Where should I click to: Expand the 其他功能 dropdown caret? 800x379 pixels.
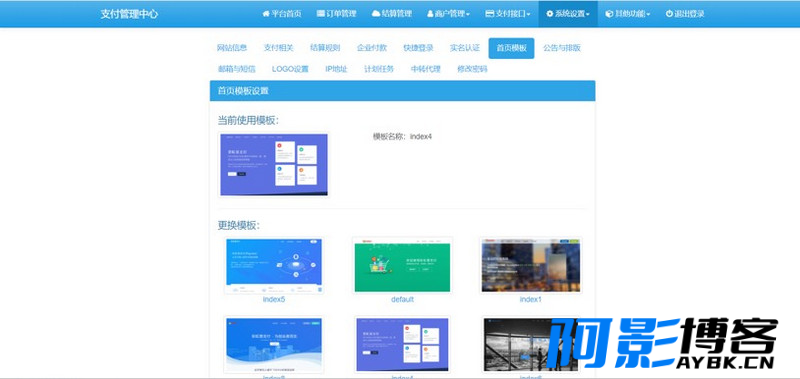point(648,14)
